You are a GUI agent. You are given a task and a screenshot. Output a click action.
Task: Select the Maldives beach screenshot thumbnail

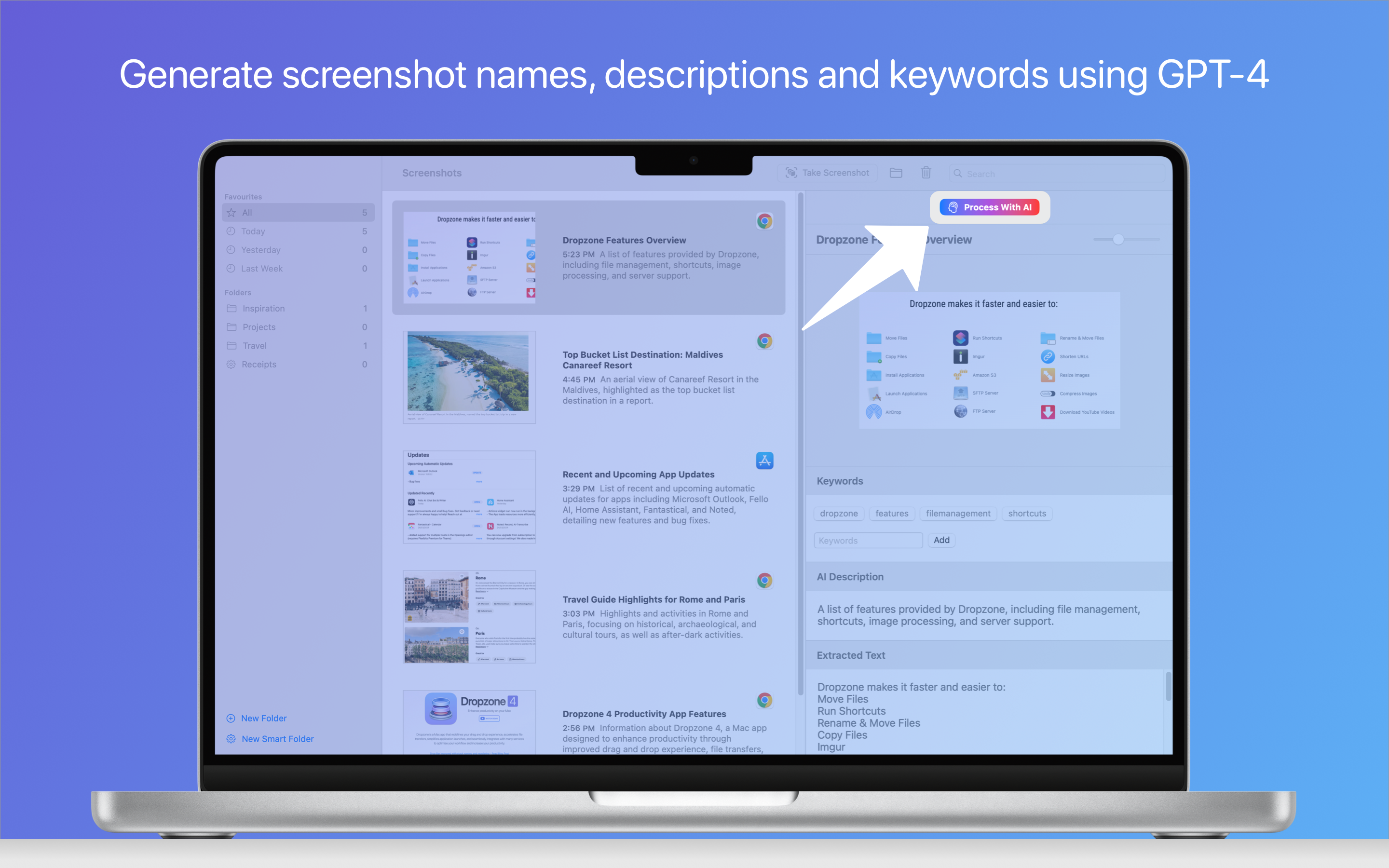coord(468,377)
